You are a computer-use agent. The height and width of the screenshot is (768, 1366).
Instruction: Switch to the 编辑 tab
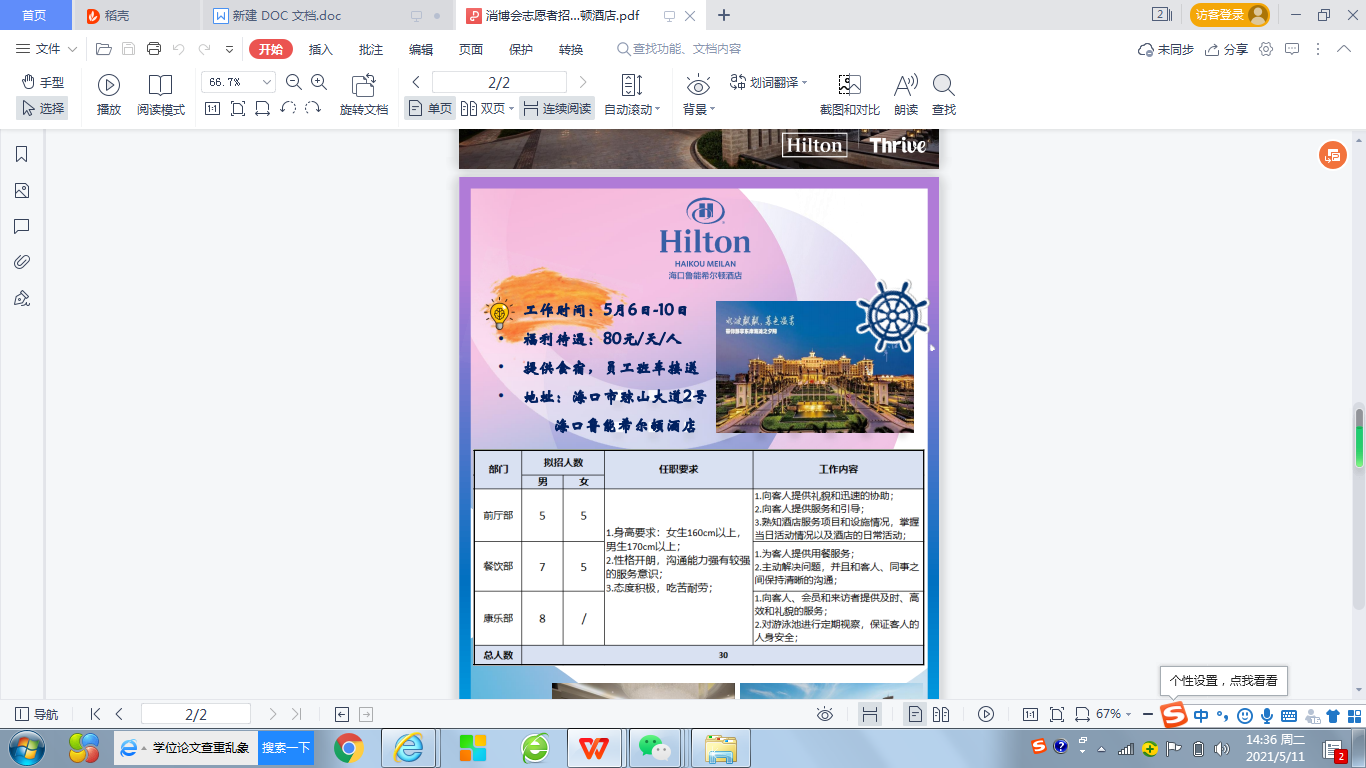click(x=421, y=50)
